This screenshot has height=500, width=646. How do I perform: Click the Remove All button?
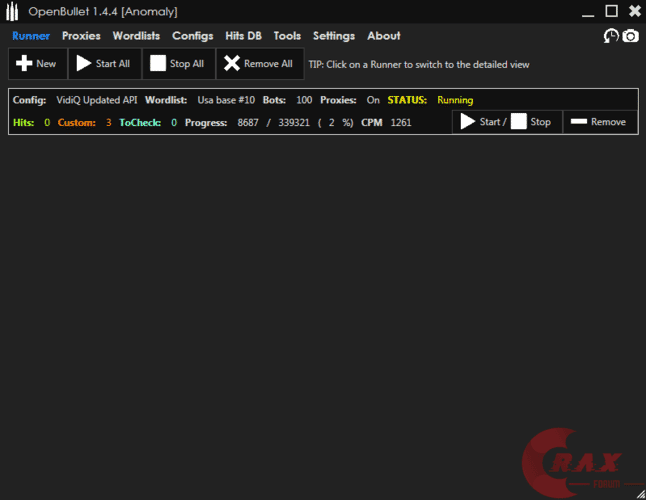[260, 64]
